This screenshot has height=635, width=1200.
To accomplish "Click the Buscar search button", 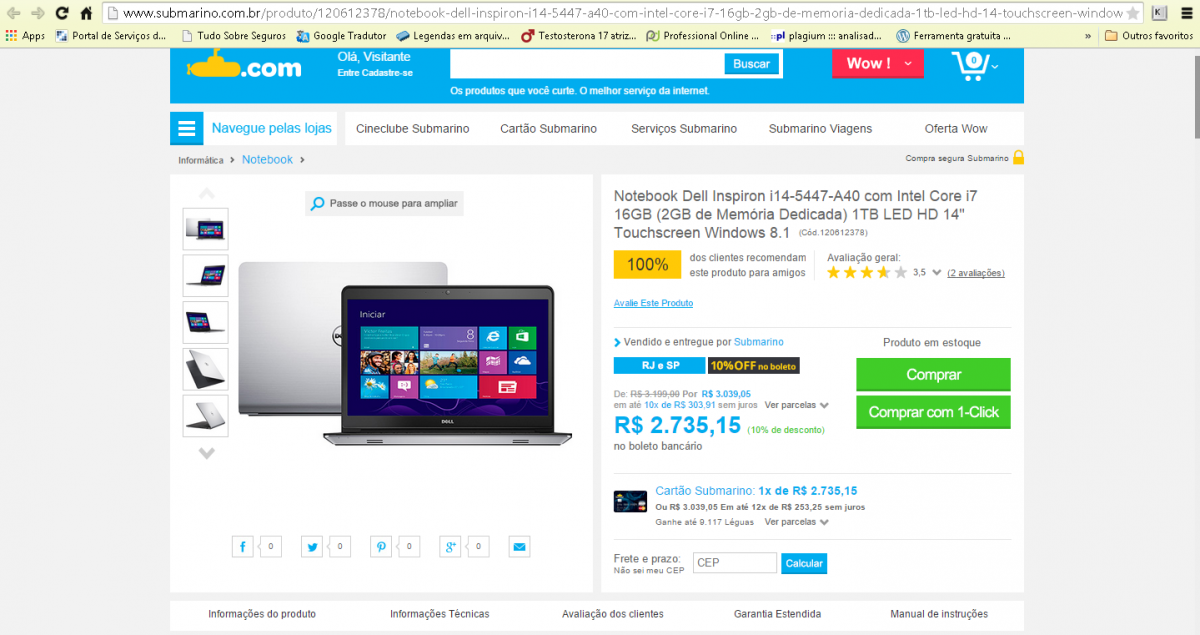I will coord(751,64).
